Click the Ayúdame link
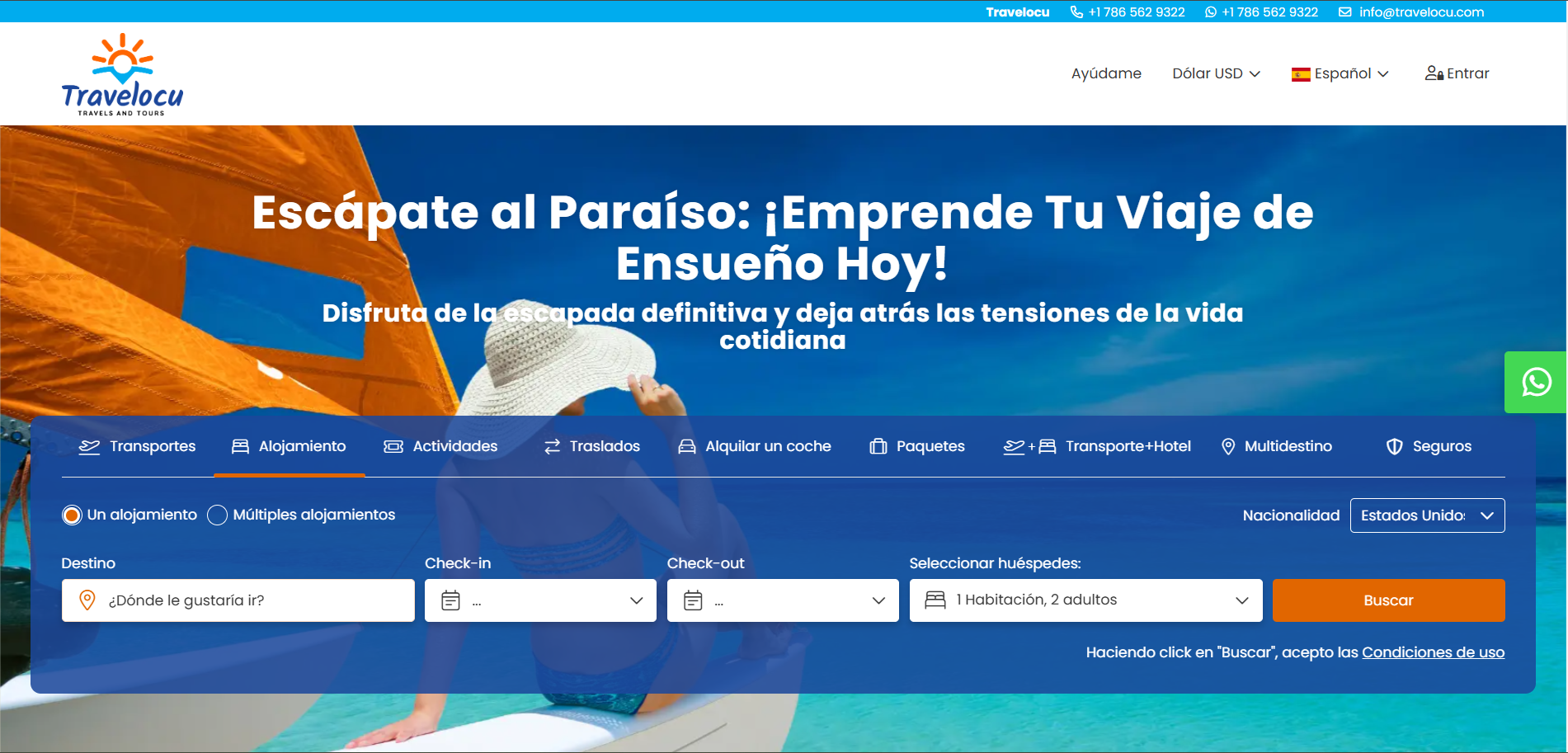 pyautogui.click(x=1106, y=73)
